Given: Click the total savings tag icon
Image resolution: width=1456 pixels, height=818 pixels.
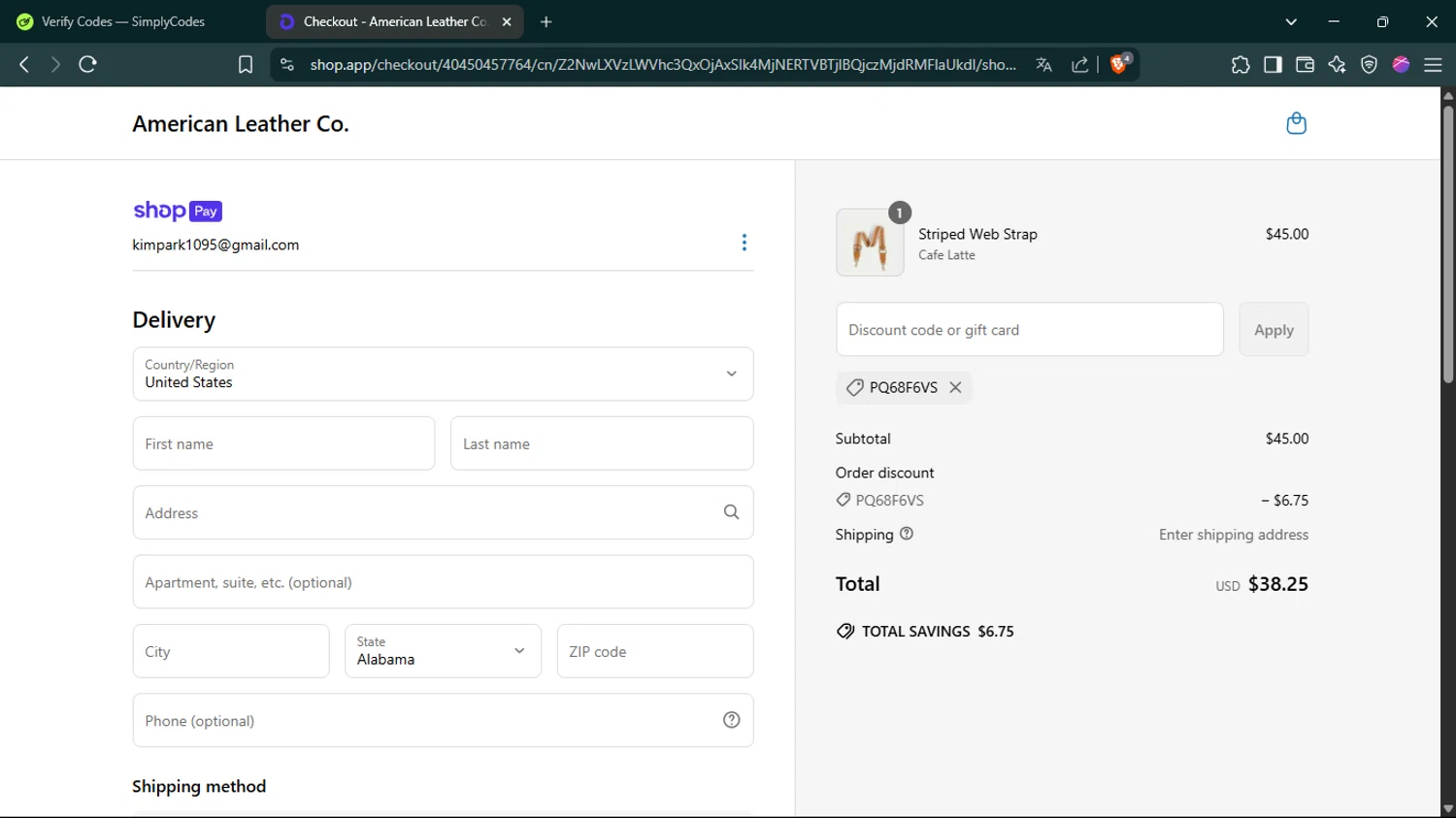Looking at the screenshot, I should point(845,631).
